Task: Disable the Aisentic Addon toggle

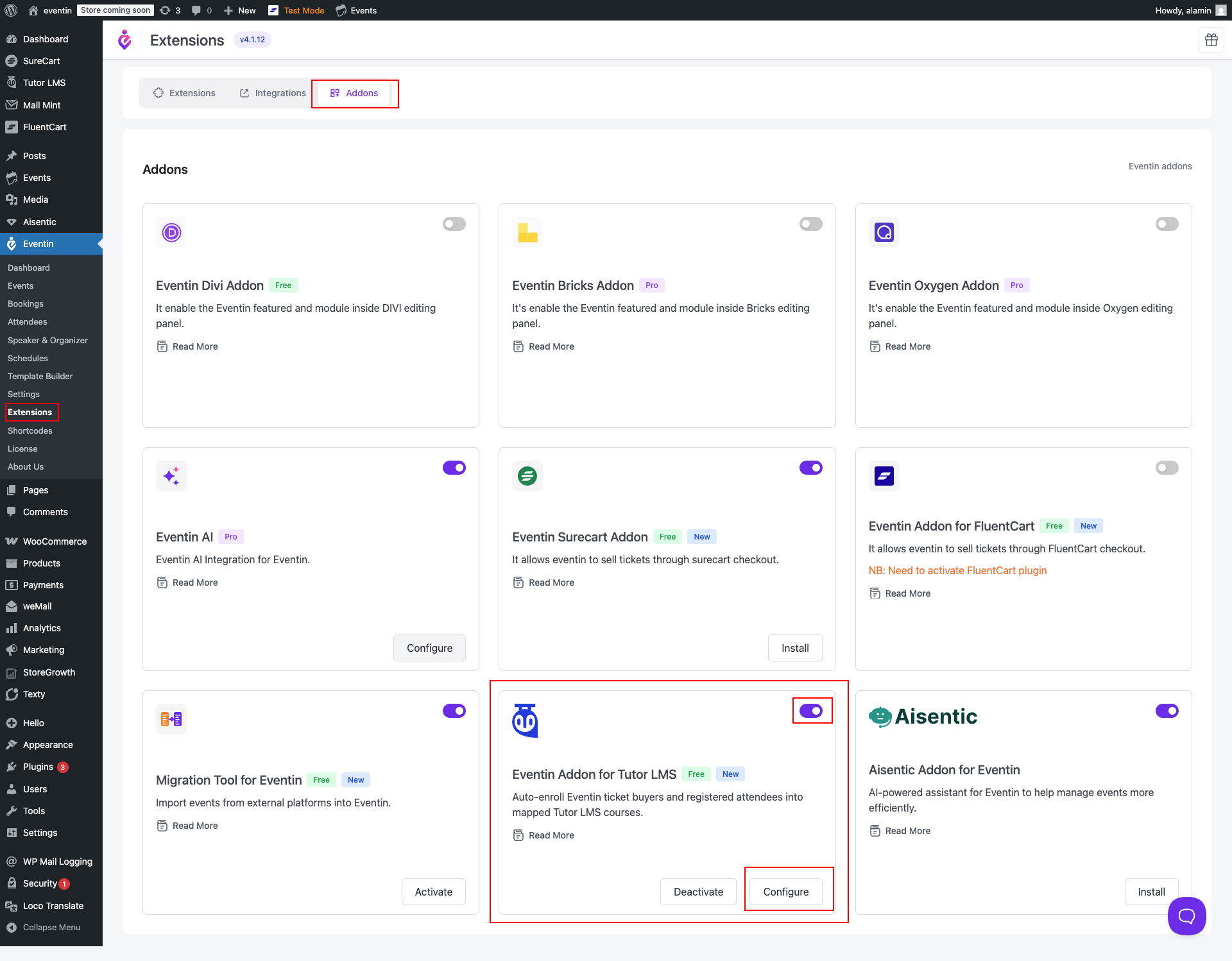Action: (1167, 711)
